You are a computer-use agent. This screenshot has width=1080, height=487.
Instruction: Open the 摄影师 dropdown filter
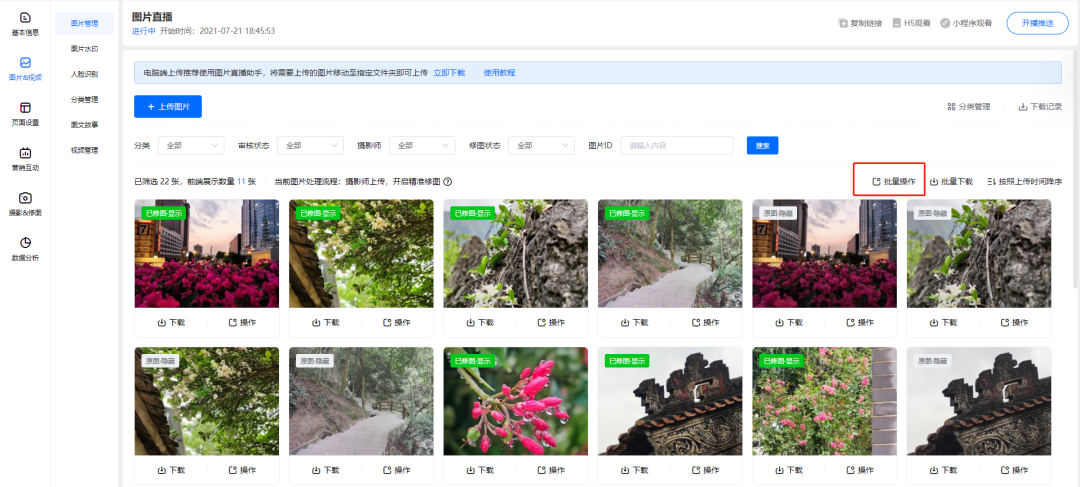click(421, 146)
